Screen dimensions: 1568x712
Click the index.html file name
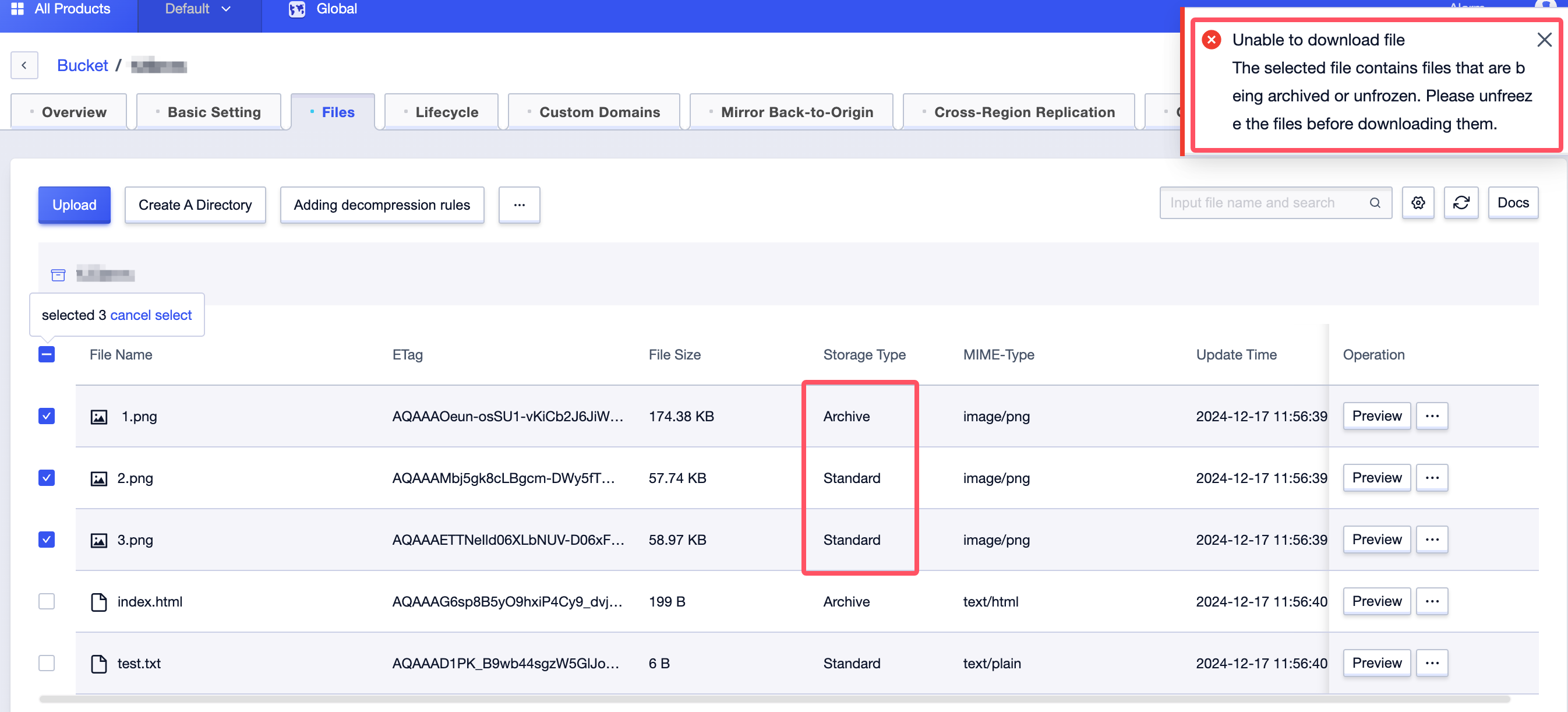[150, 602]
